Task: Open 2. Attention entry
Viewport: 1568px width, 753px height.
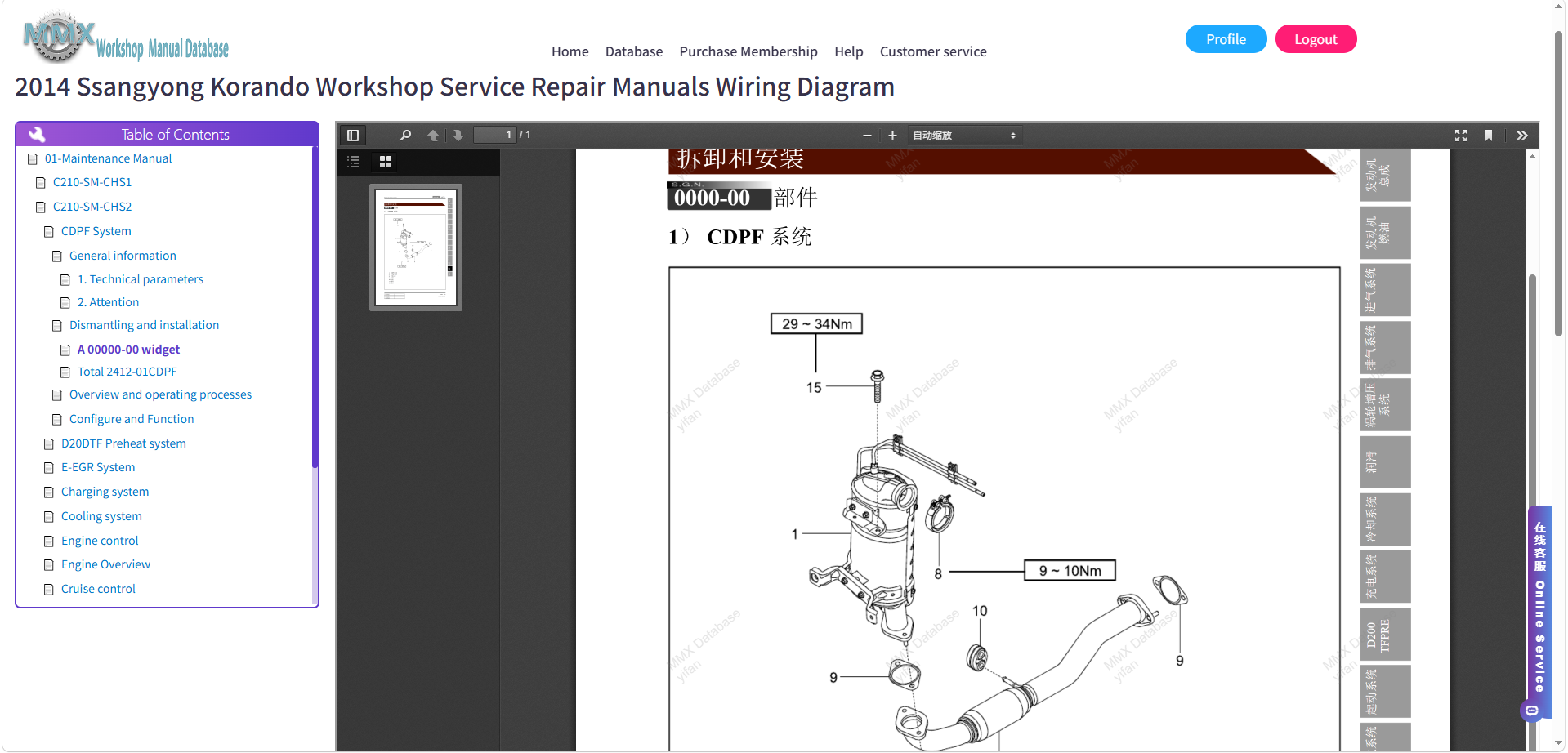Action: point(108,302)
